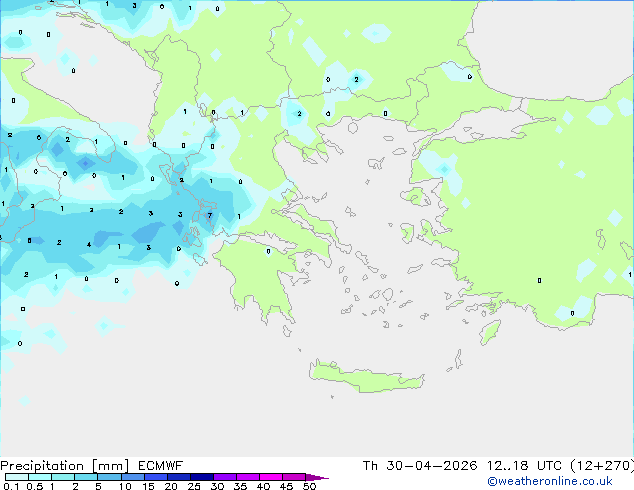Click the precipitation value "4" on the map
The width and height of the screenshot is (634, 490).
click(x=89, y=245)
